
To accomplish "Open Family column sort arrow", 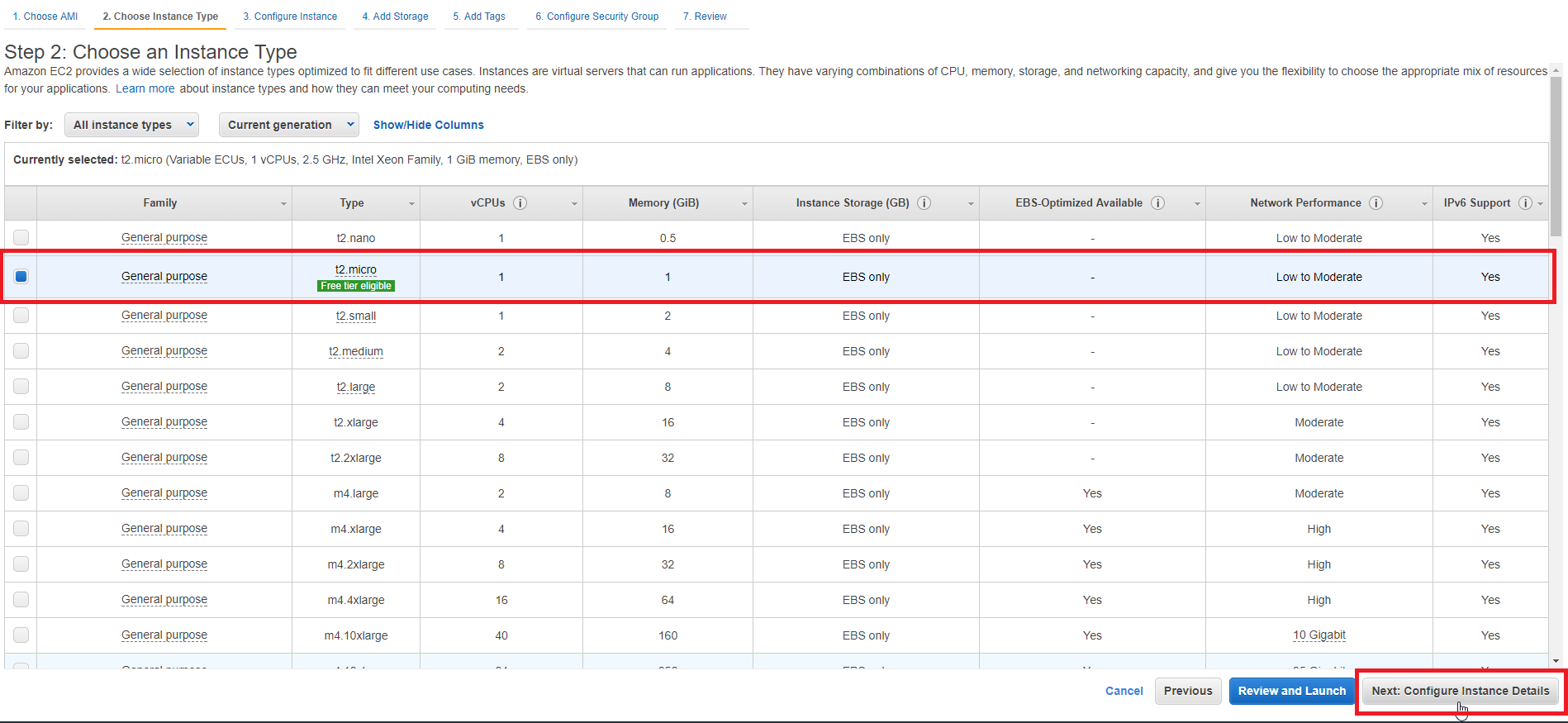I will pos(283,204).
